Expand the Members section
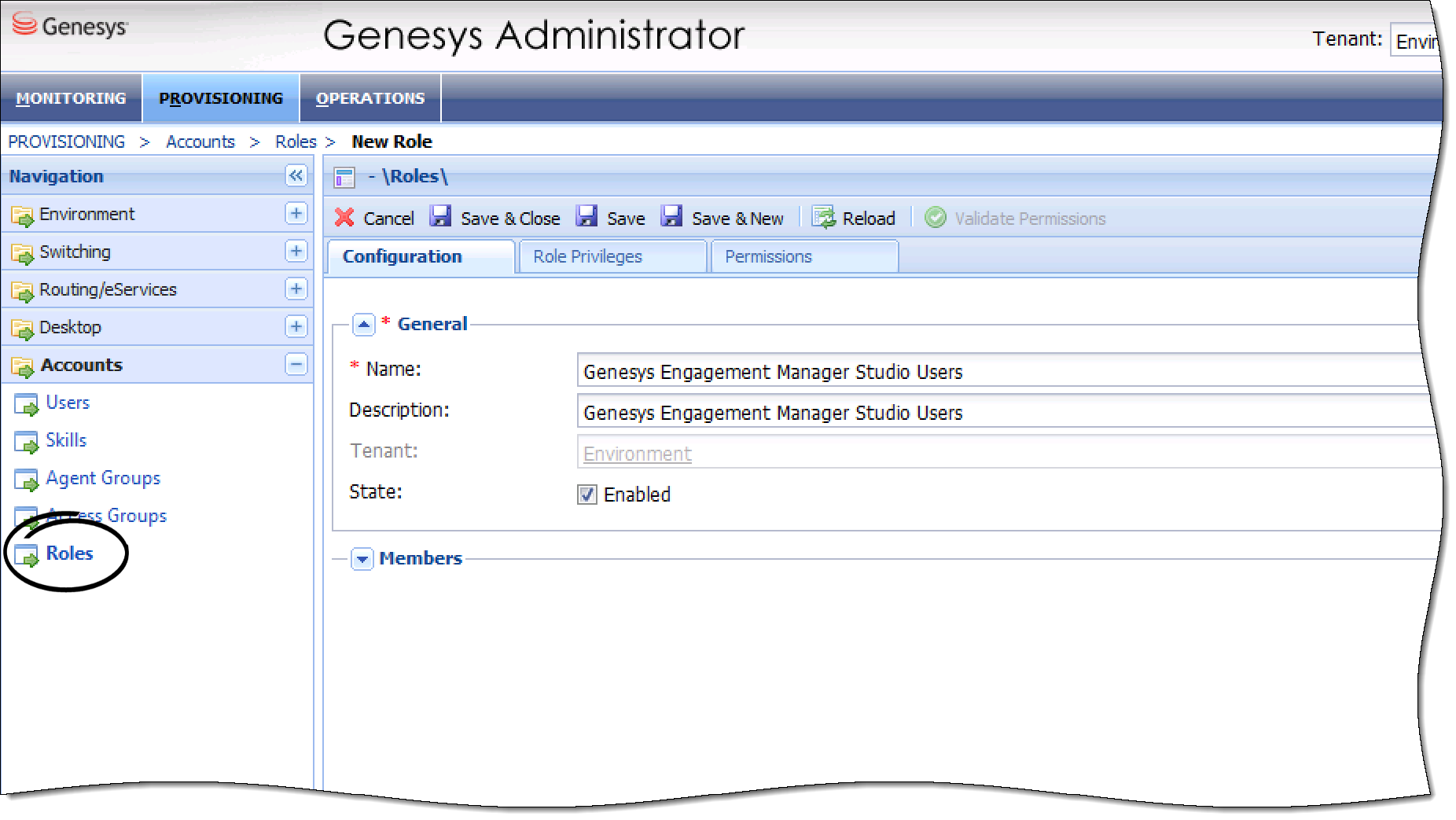 [x=362, y=559]
